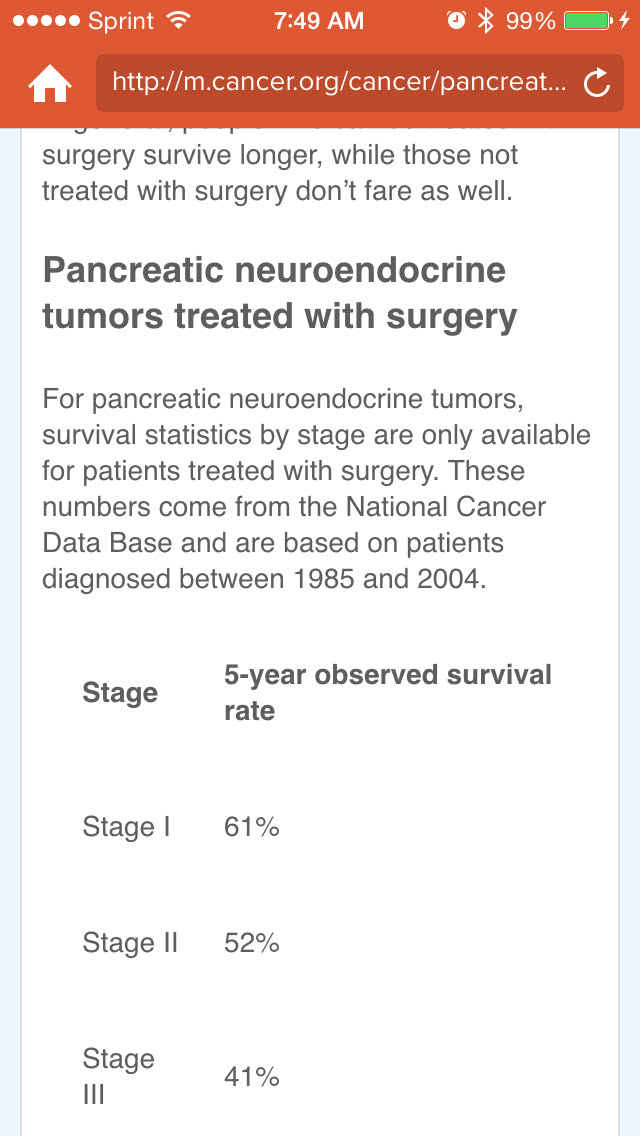640x1136 pixels.
Task: Tap the green battery icon
Action: 586,20
